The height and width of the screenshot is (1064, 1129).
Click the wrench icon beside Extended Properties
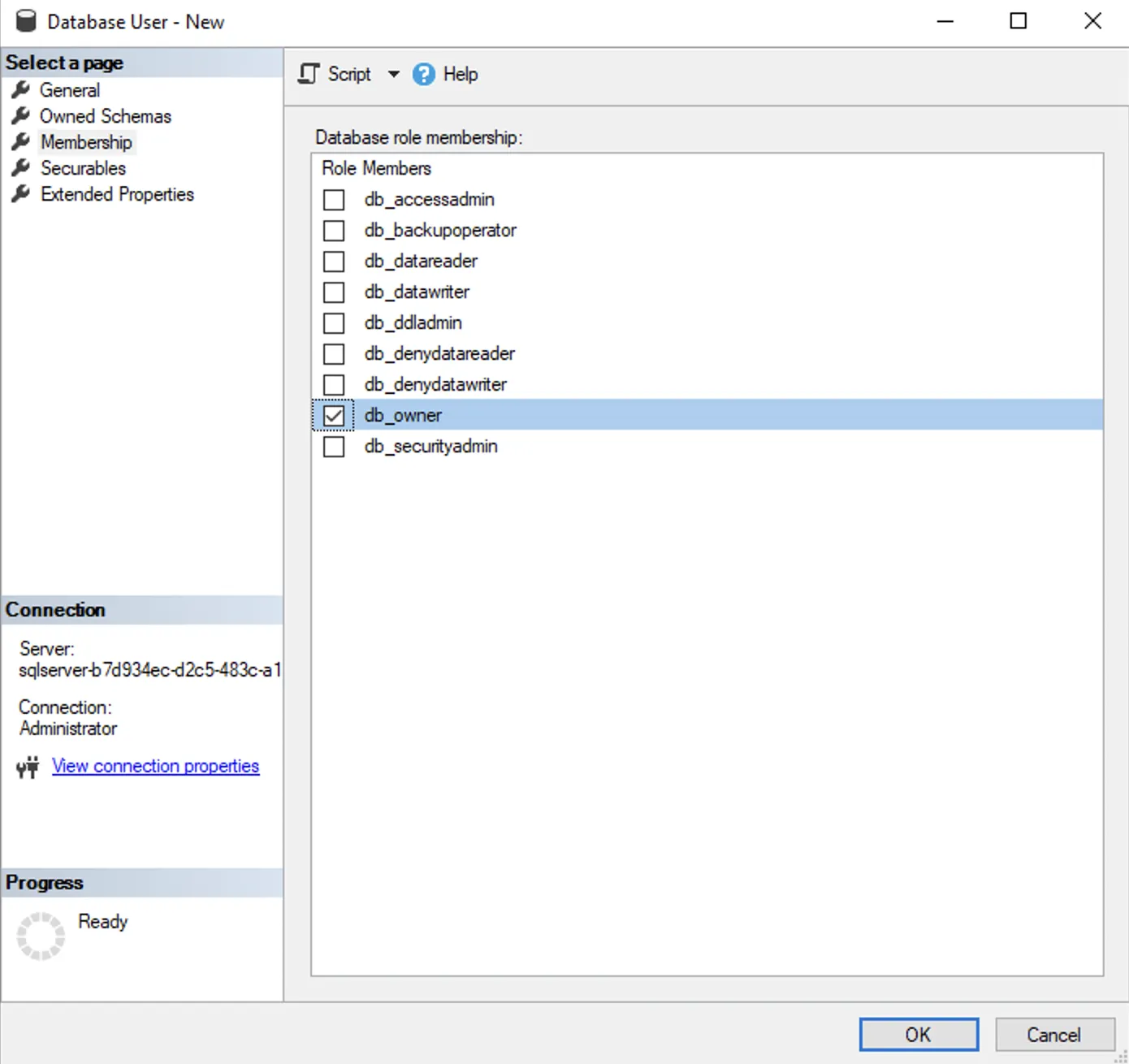[x=21, y=193]
